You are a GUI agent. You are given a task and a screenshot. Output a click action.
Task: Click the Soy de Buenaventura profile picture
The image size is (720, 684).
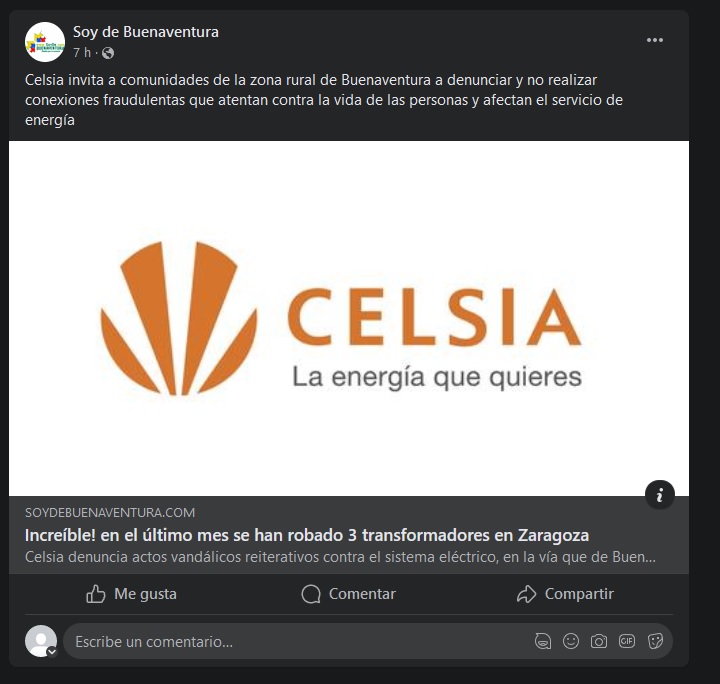pyautogui.click(x=45, y=42)
